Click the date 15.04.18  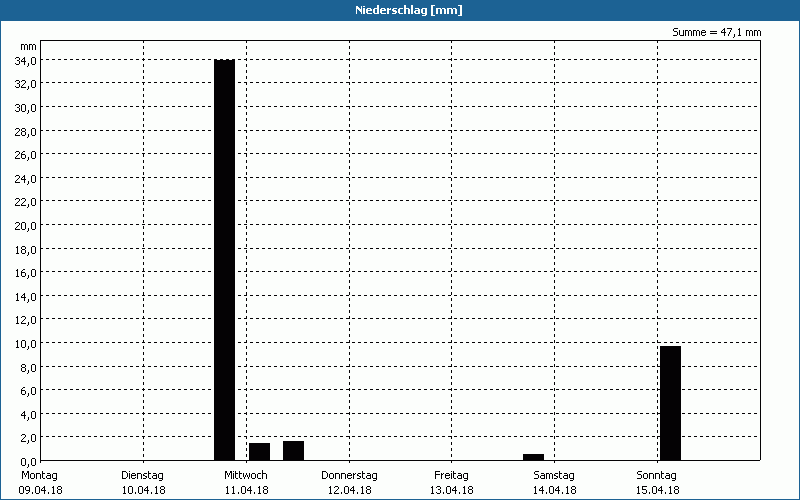(x=658, y=490)
